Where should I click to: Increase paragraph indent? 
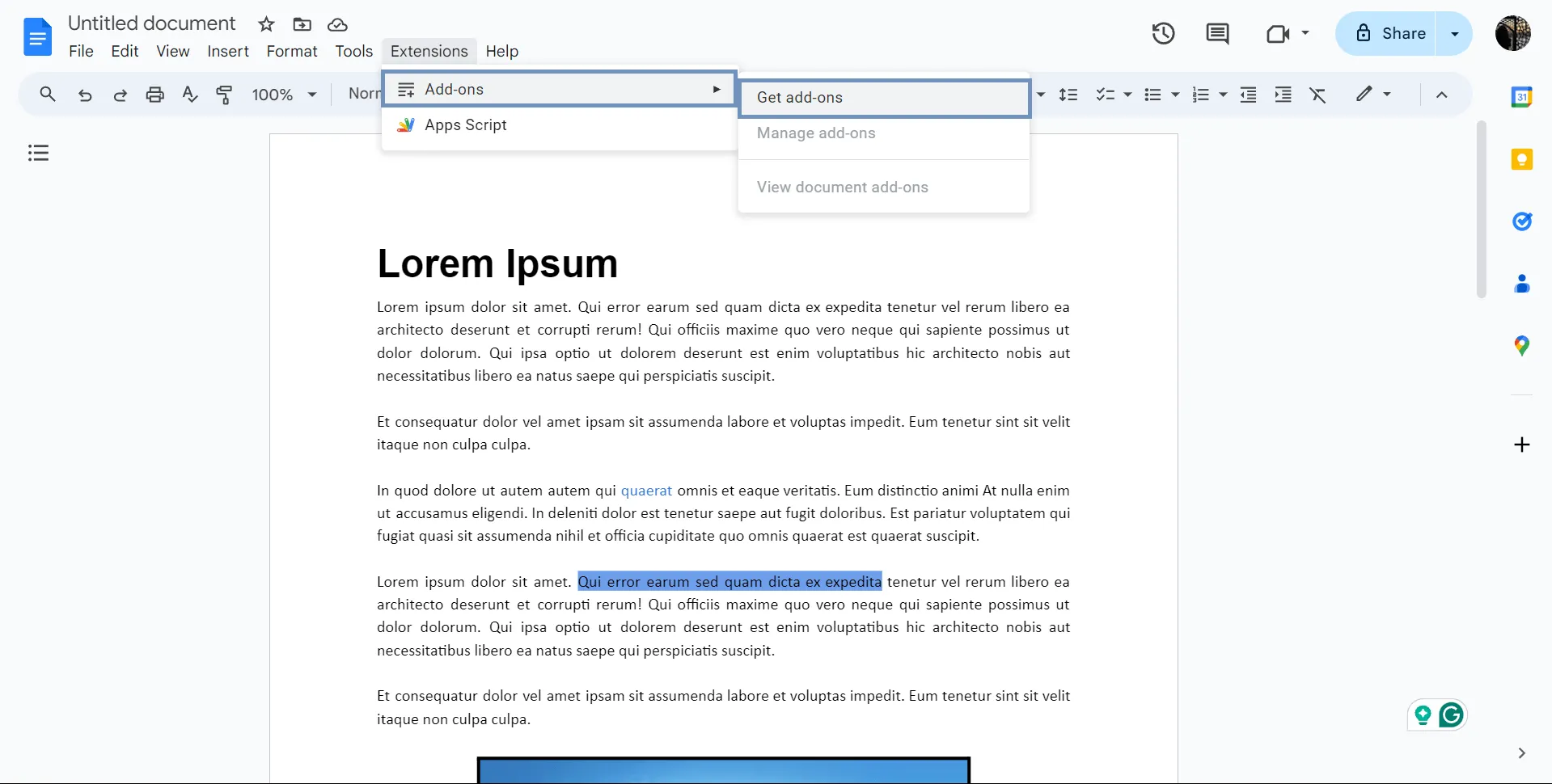pyautogui.click(x=1283, y=95)
